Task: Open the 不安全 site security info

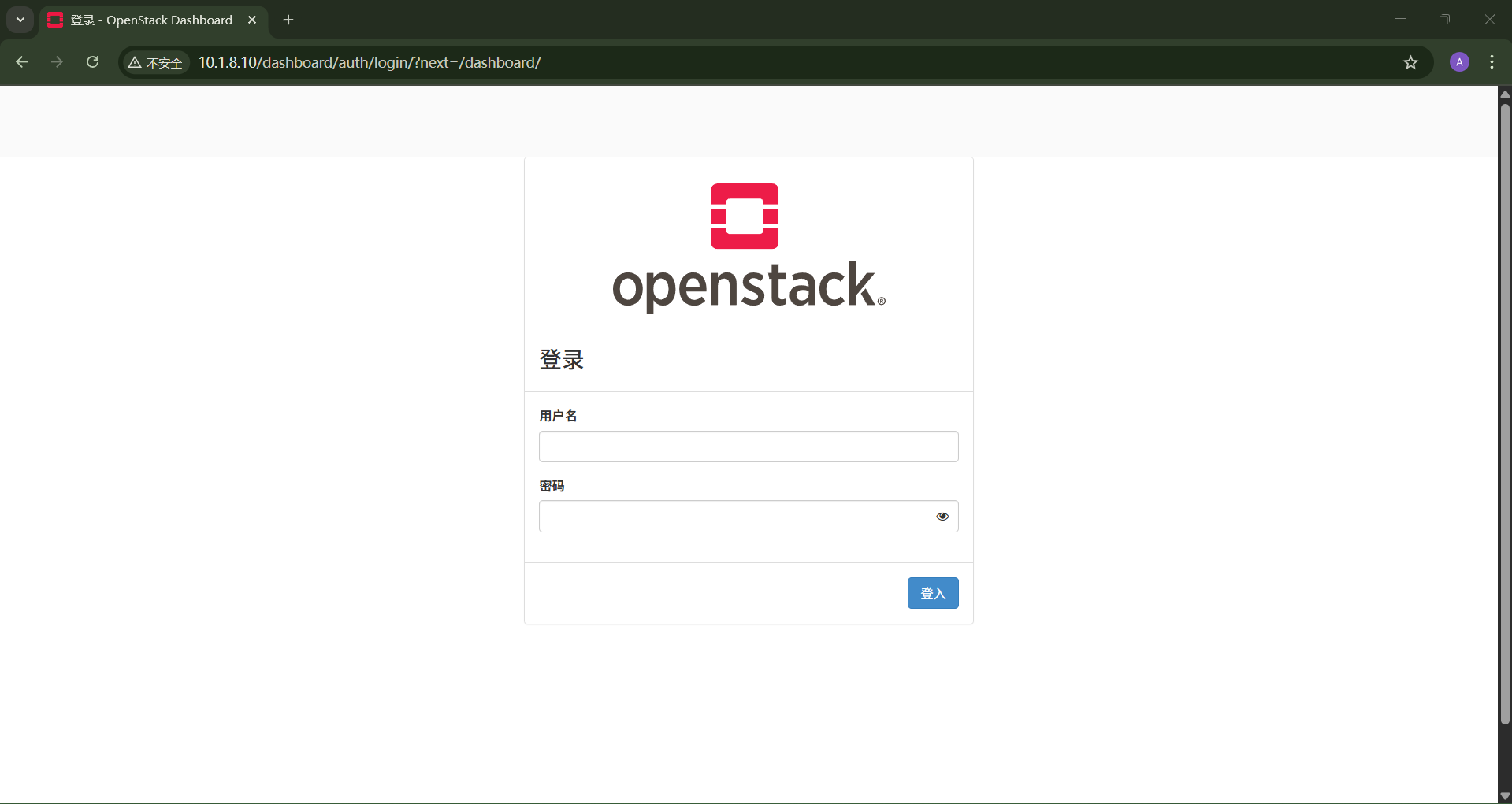Action: tap(156, 62)
